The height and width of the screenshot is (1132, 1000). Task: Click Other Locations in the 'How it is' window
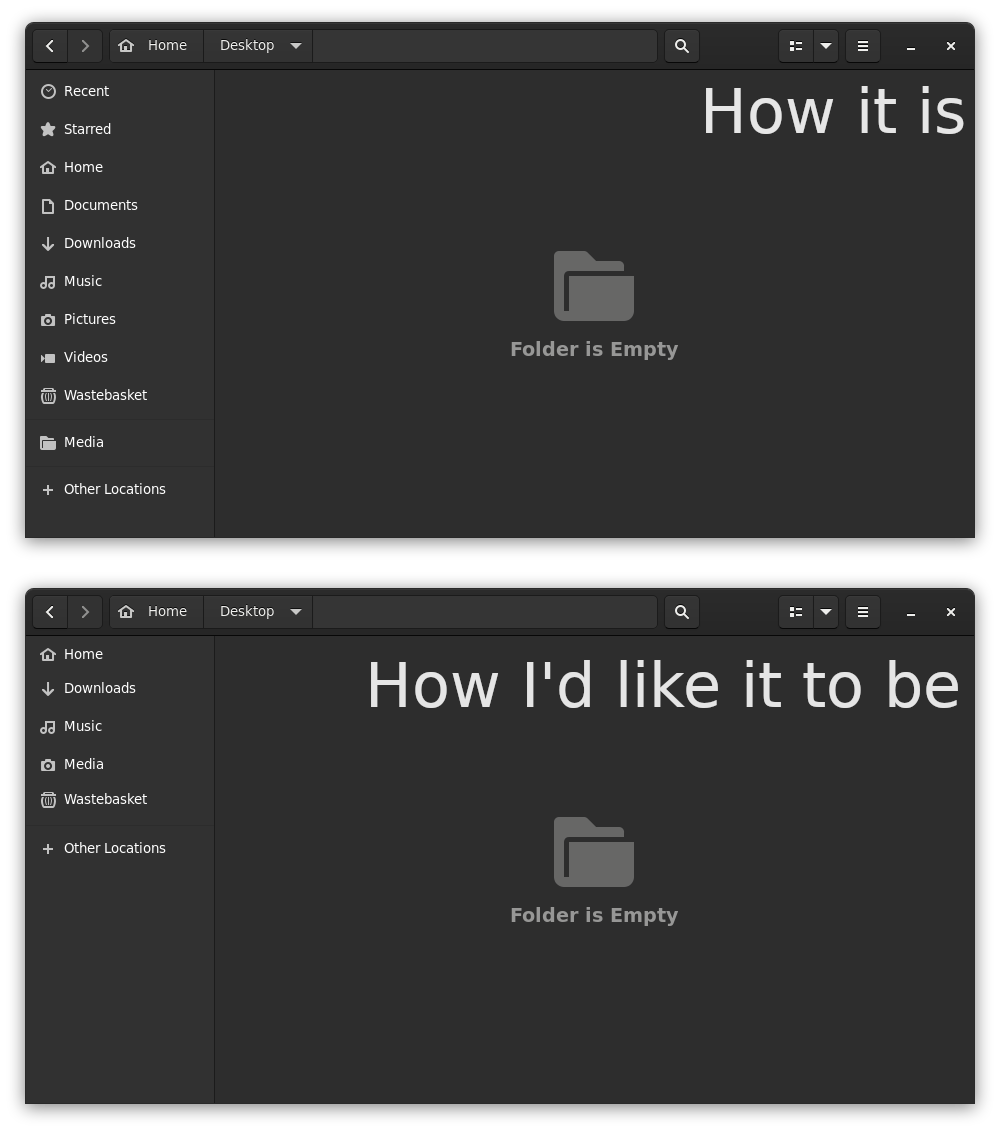[x=120, y=489]
